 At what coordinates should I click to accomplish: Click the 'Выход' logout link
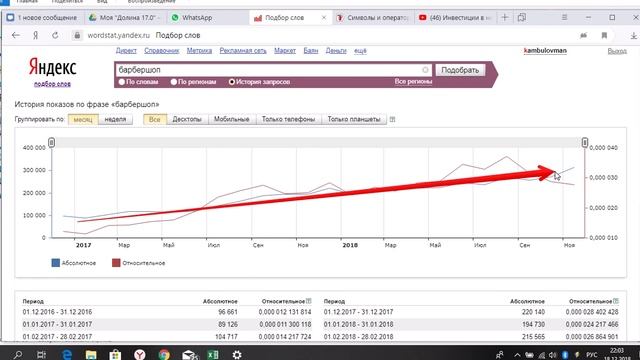point(617,51)
